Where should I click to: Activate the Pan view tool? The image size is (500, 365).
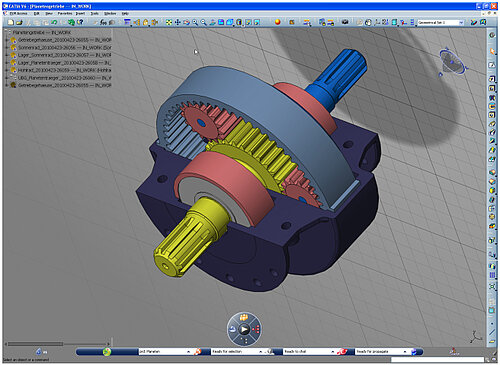178,22
